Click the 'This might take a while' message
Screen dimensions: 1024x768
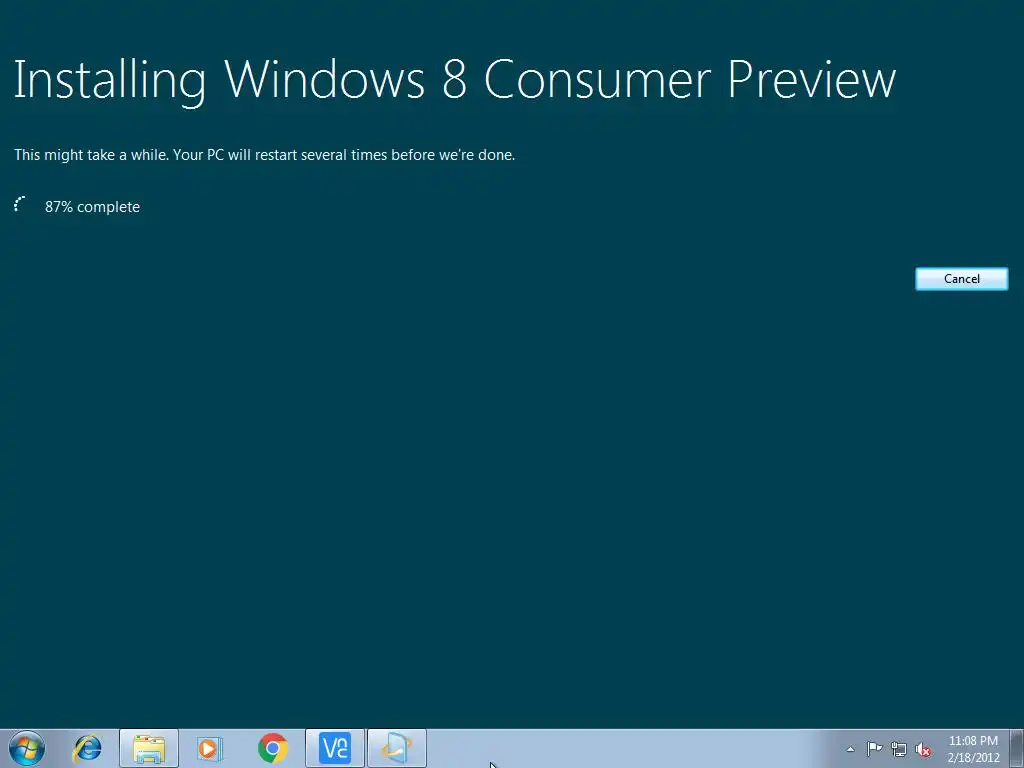[x=264, y=155]
